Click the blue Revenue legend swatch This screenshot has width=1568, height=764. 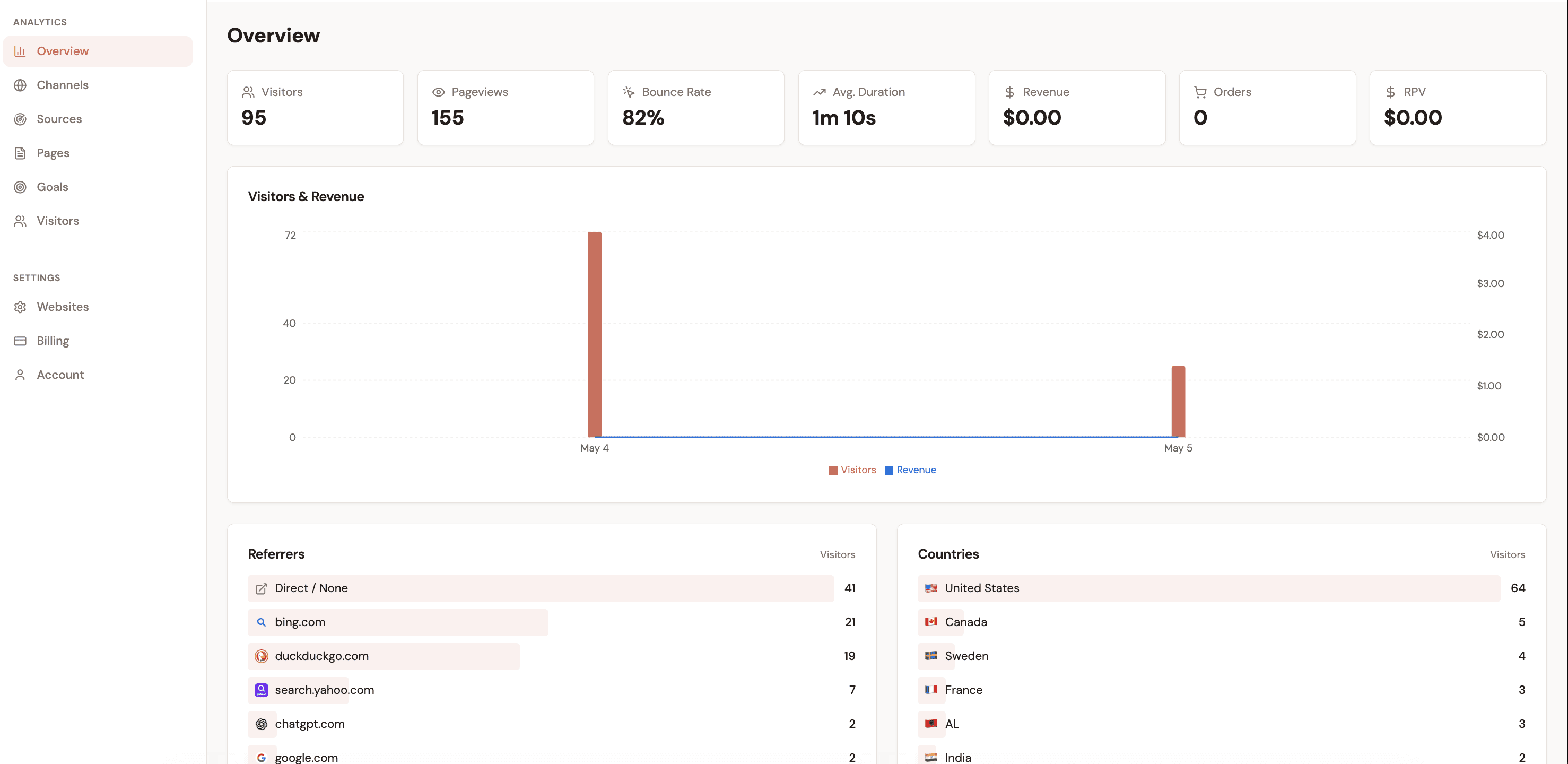click(888, 471)
